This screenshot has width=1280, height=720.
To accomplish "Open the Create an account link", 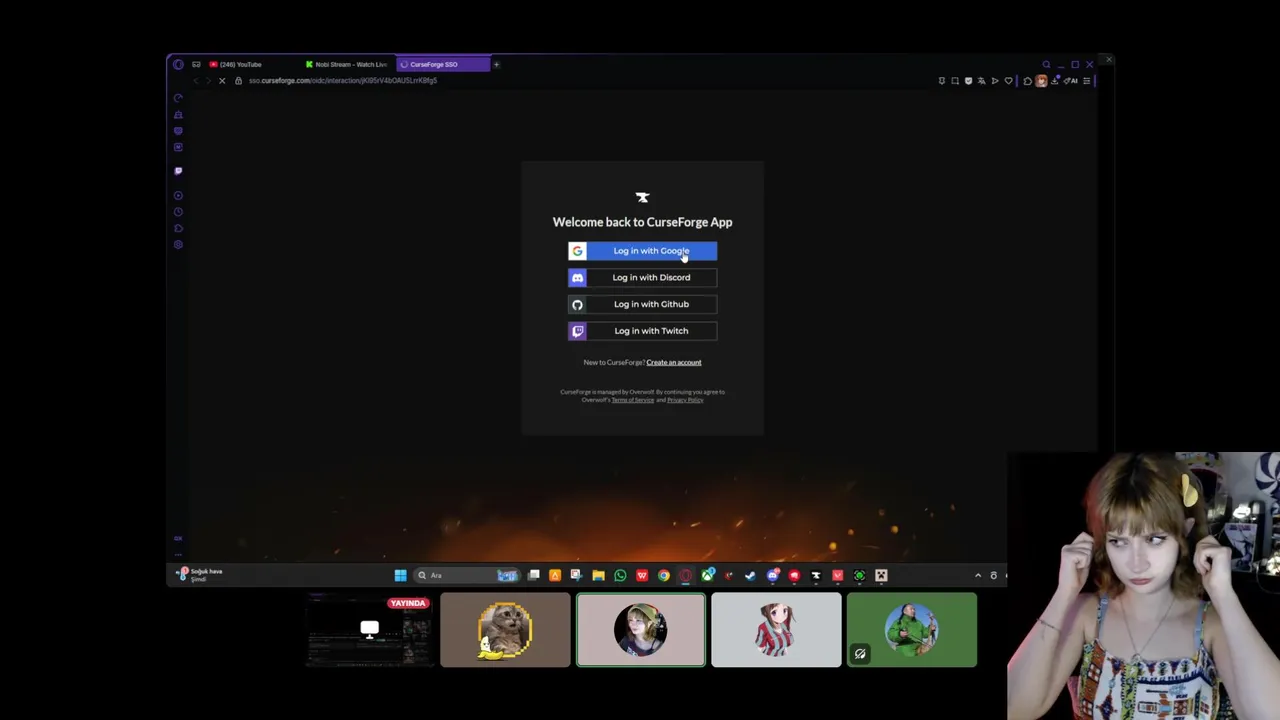I will [x=673, y=362].
